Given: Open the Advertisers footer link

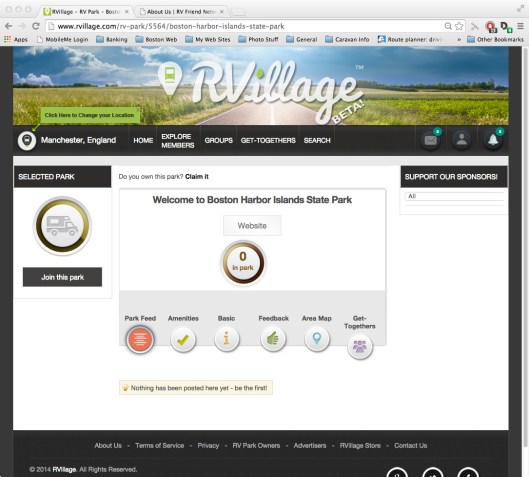Looking at the screenshot, I should [x=310, y=446].
